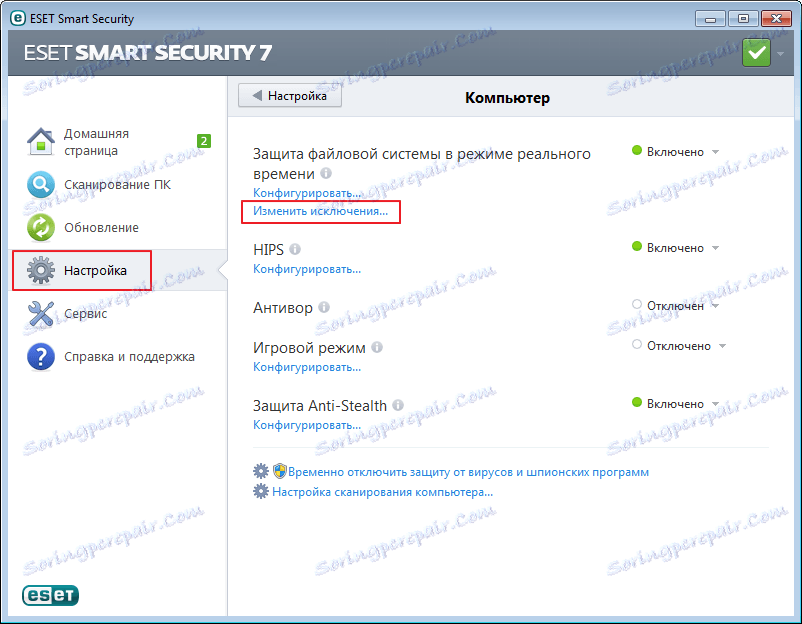The width and height of the screenshot is (802, 624).
Task: Click Включено text for real-time protection
Action: pyautogui.click(x=675, y=152)
